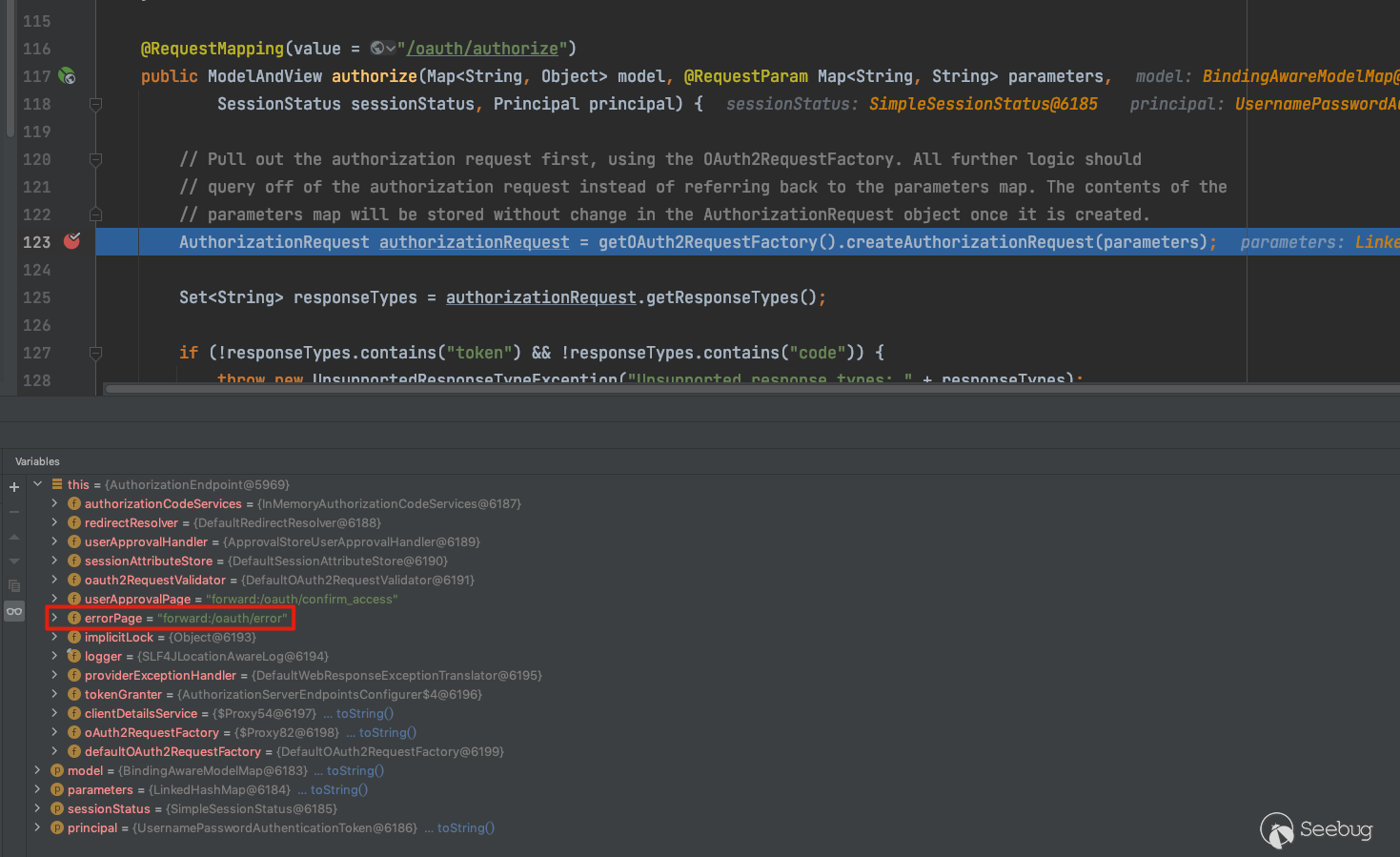Image resolution: width=1400 pixels, height=857 pixels.
Task: Open the URL globe dropdown beside /oauth/authorize
Action: (x=383, y=49)
